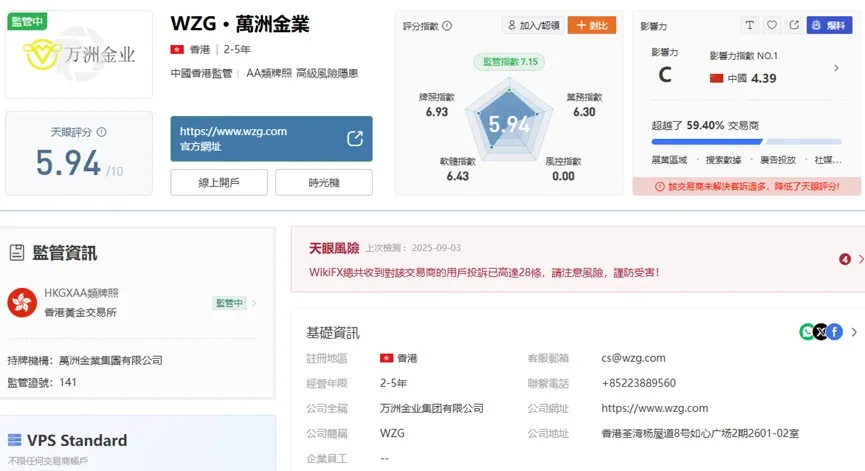Click the 軟體指數 6.43 value
Image resolution: width=865 pixels, height=471 pixels.
tap(457, 176)
